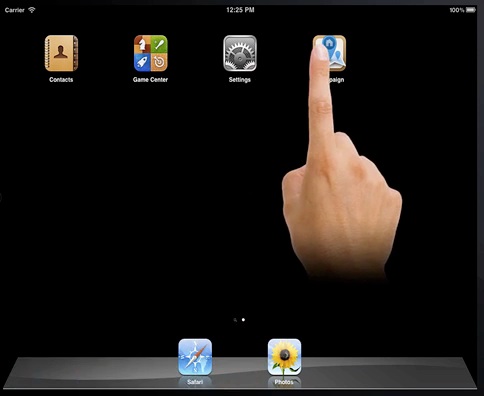The height and width of the screenshot is (396, 484).
Task: Open the Photos sunflower icon
Action: click(x=284, y=357)
